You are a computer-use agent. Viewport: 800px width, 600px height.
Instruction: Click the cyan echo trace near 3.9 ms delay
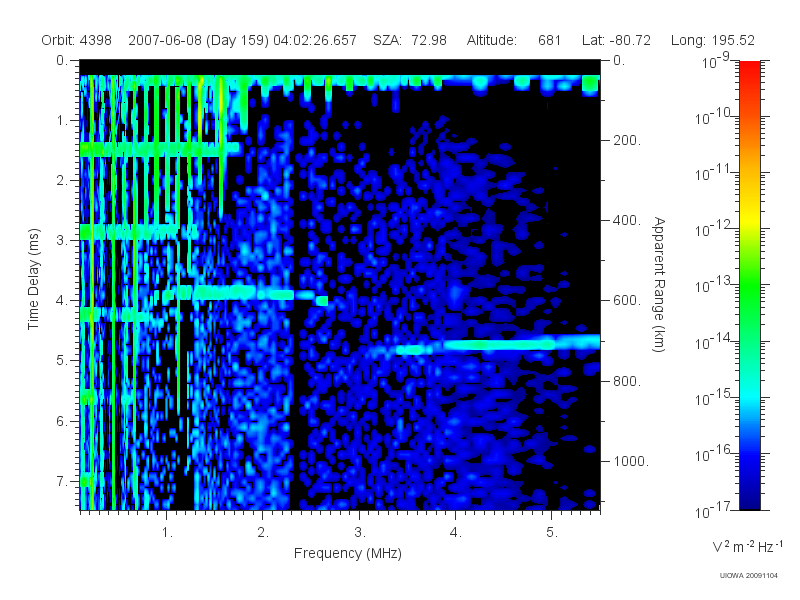(x=245, y=294)
